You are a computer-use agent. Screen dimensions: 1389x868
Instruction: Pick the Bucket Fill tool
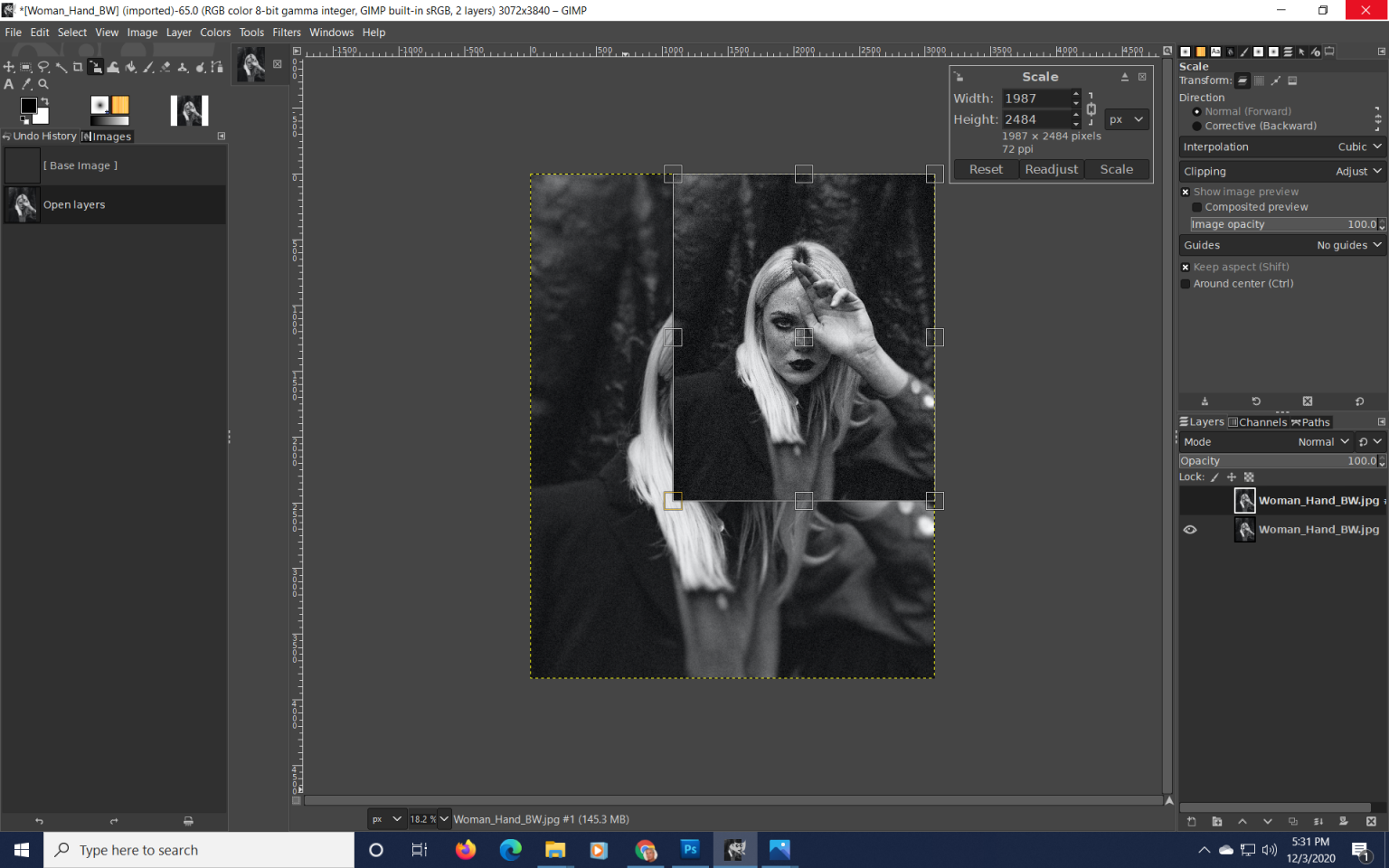pyautogui.click(x=131, y=67)
